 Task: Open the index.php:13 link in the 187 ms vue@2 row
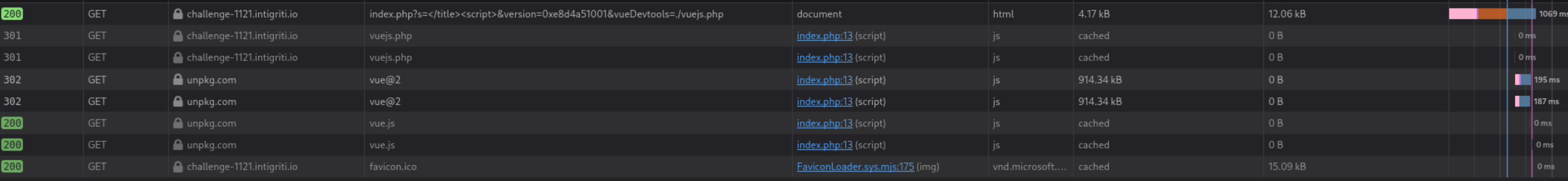[x=824, y=101]
